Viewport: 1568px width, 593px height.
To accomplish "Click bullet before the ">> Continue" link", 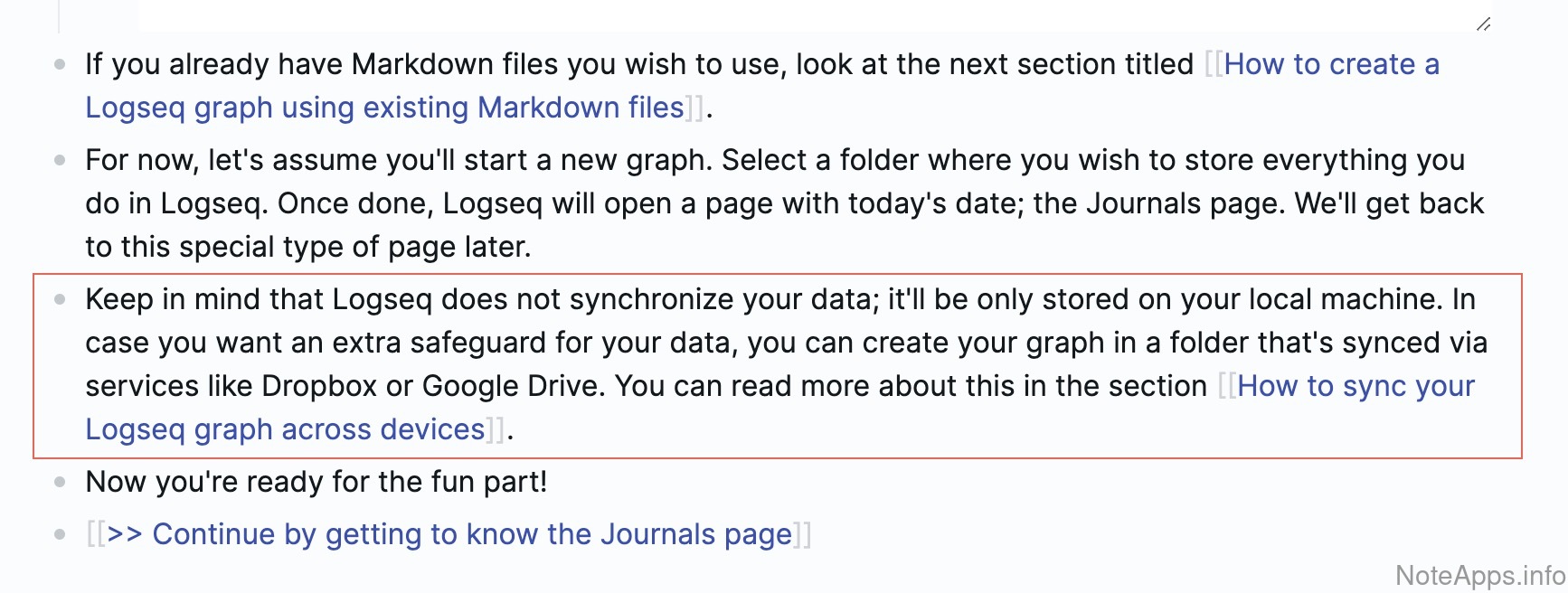I will [60, 534].
